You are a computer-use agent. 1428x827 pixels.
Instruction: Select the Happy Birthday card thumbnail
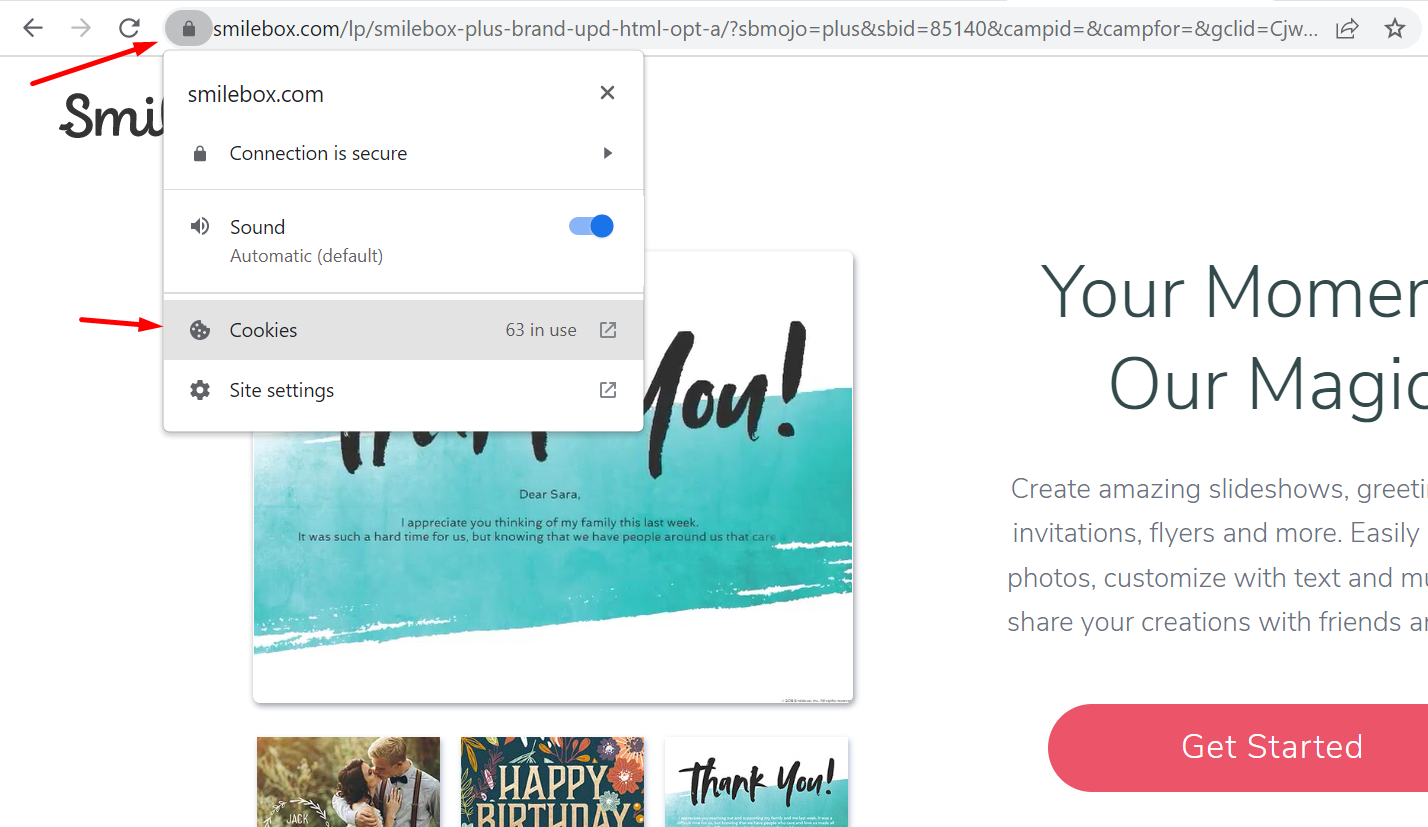552,782
